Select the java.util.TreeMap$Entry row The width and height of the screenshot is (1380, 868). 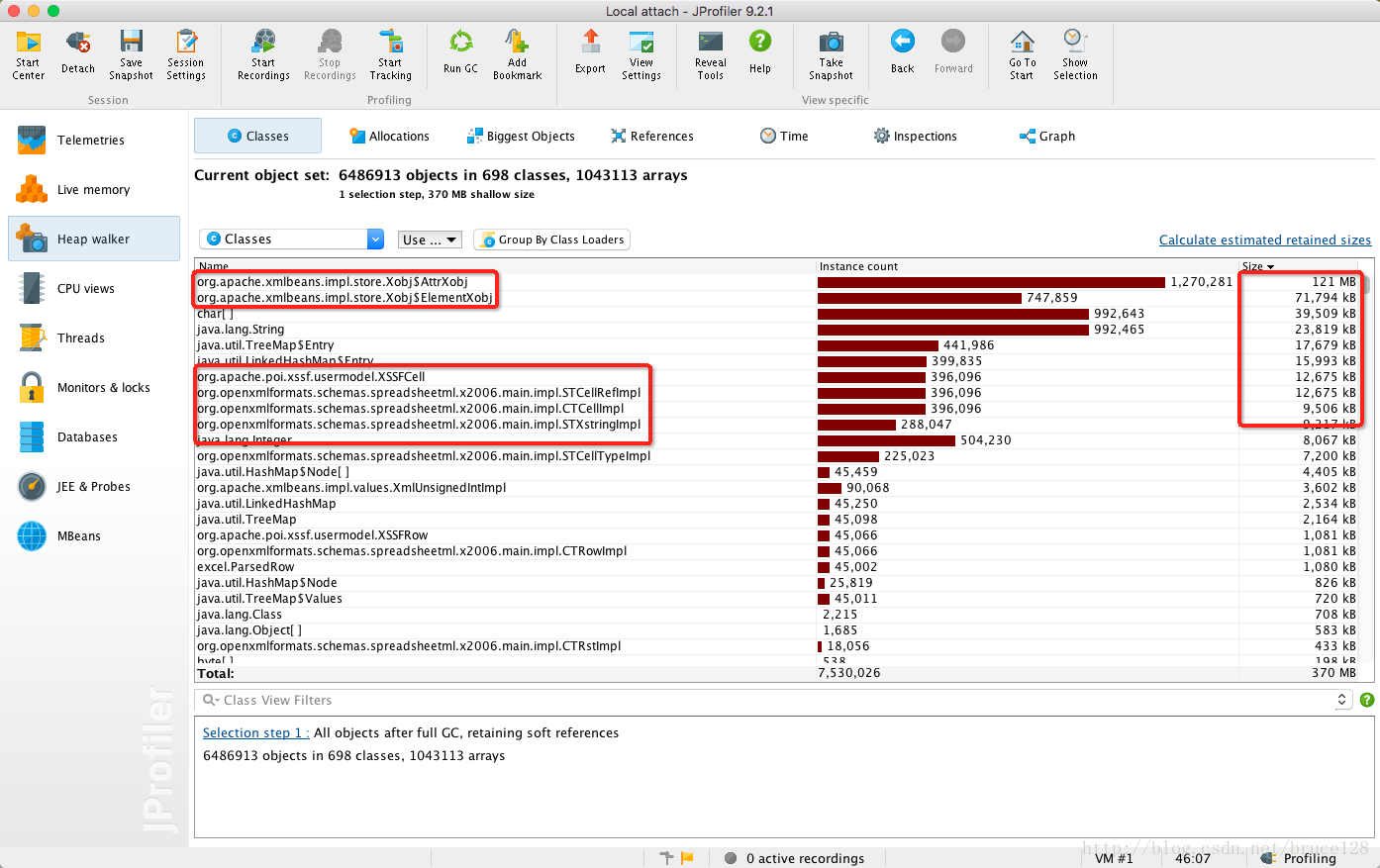pyautogui.click(x=777, y=345)
